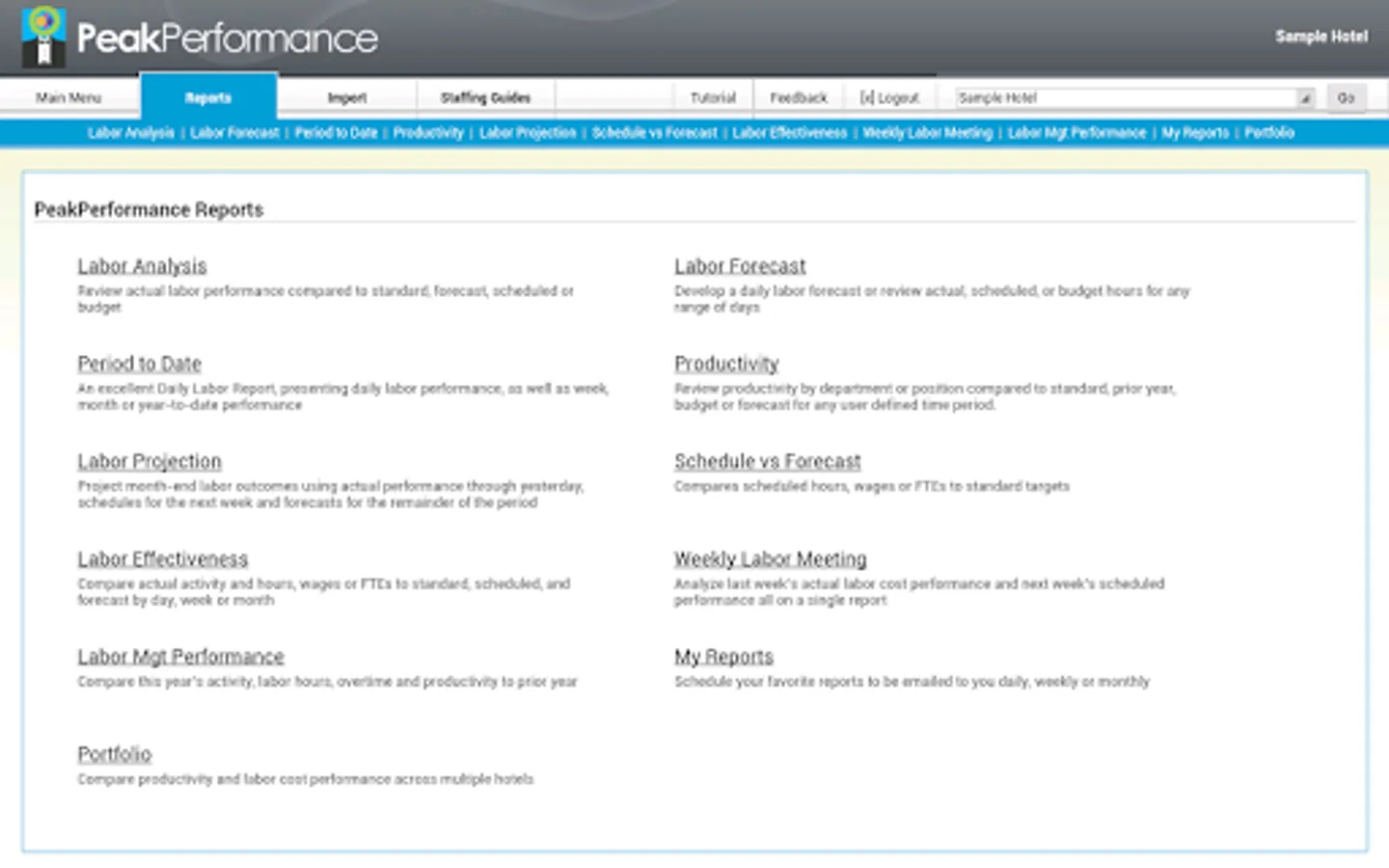The width and height of the screenshot is (1389, 868).
Task: Choose Labor Analysis in the blue submenu
Action: coord(131,133)
